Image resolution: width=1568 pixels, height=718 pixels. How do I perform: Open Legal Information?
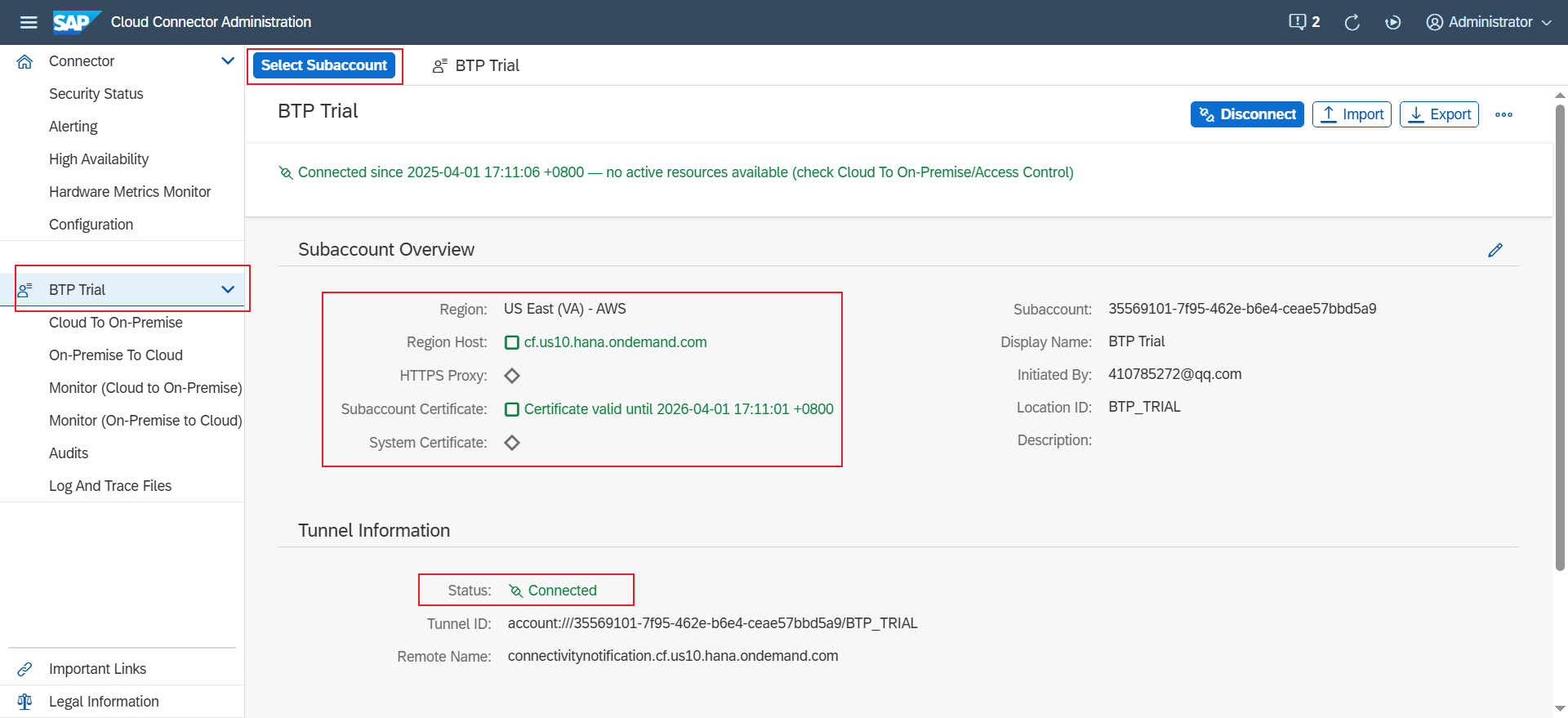(x=104, y=702)
